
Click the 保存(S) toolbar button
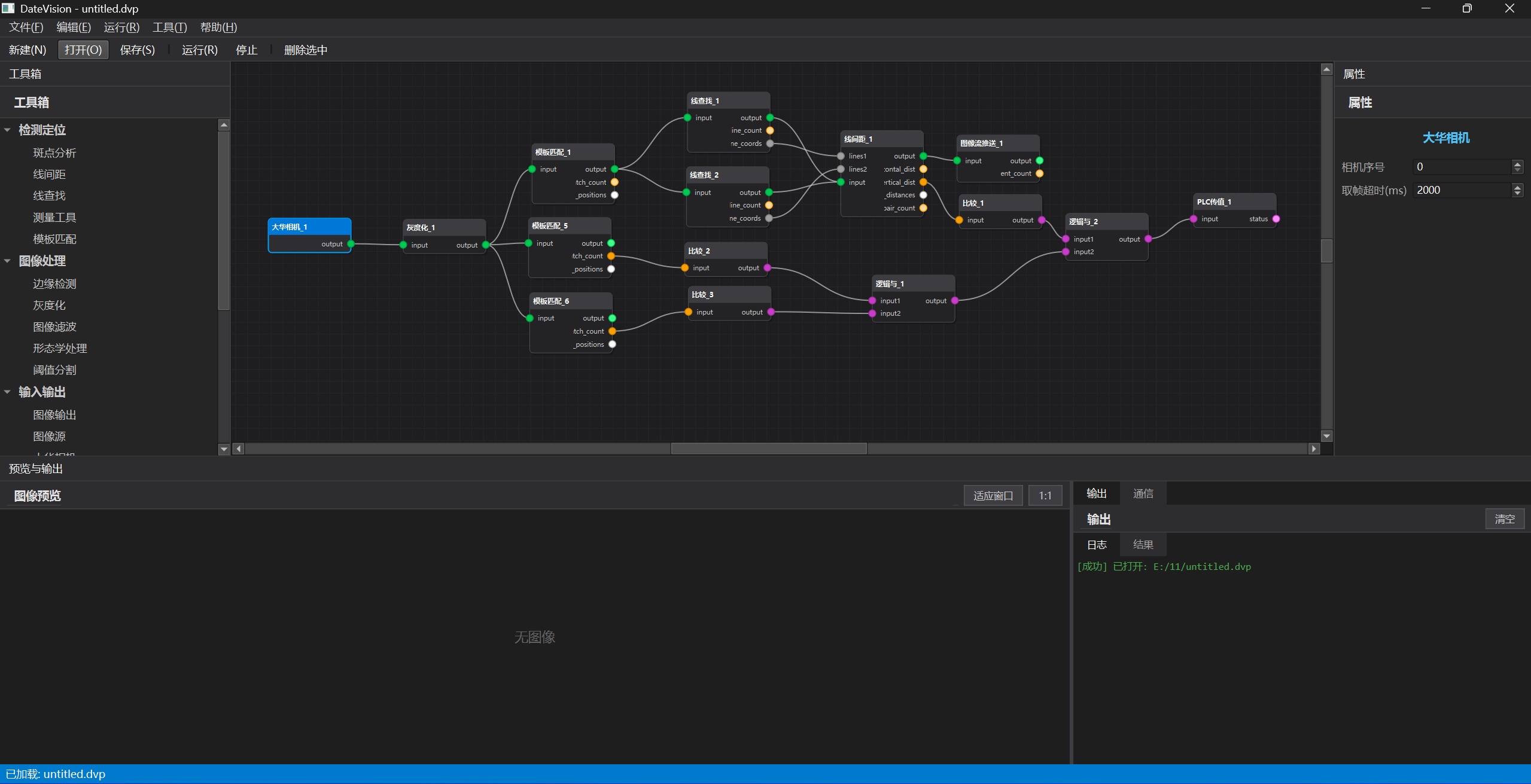(138, 50)
